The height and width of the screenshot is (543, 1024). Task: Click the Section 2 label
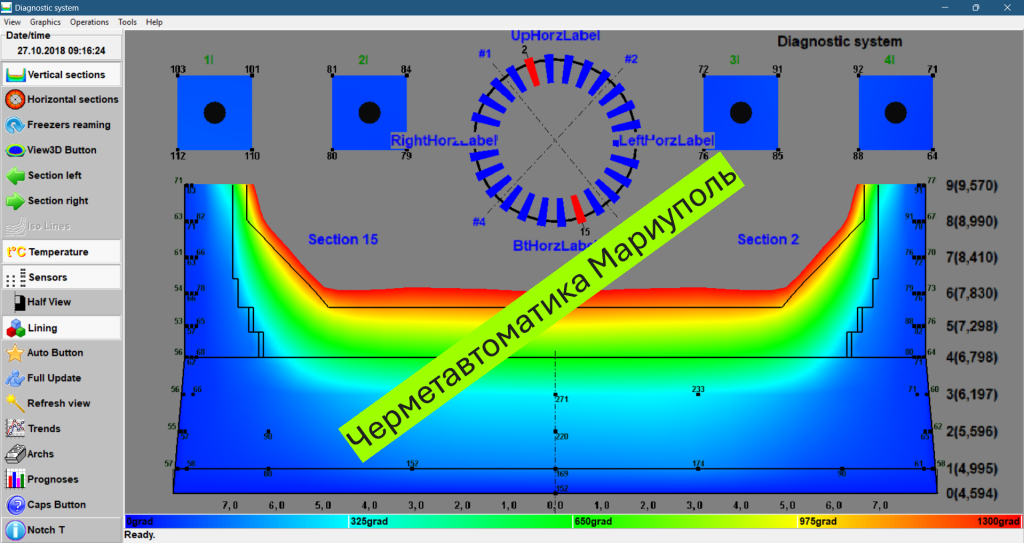point(768,240)
